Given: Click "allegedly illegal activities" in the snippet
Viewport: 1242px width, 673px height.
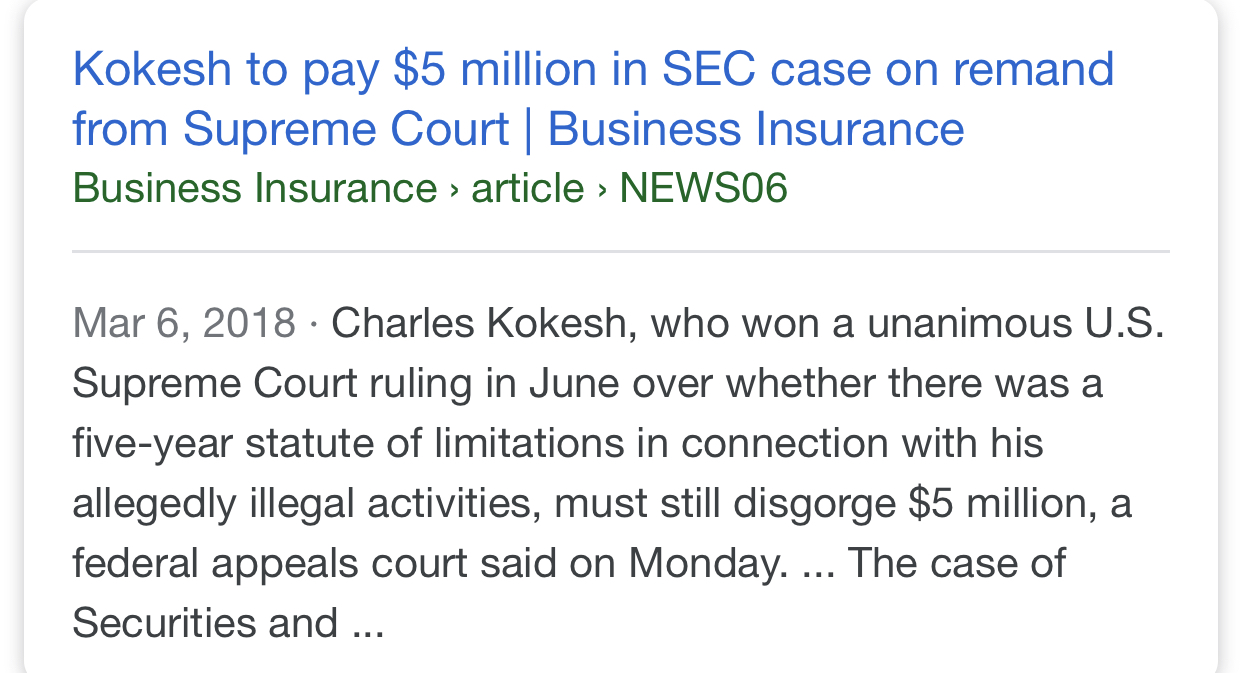Looking at the screenshot, I should (x=306, y=504).
